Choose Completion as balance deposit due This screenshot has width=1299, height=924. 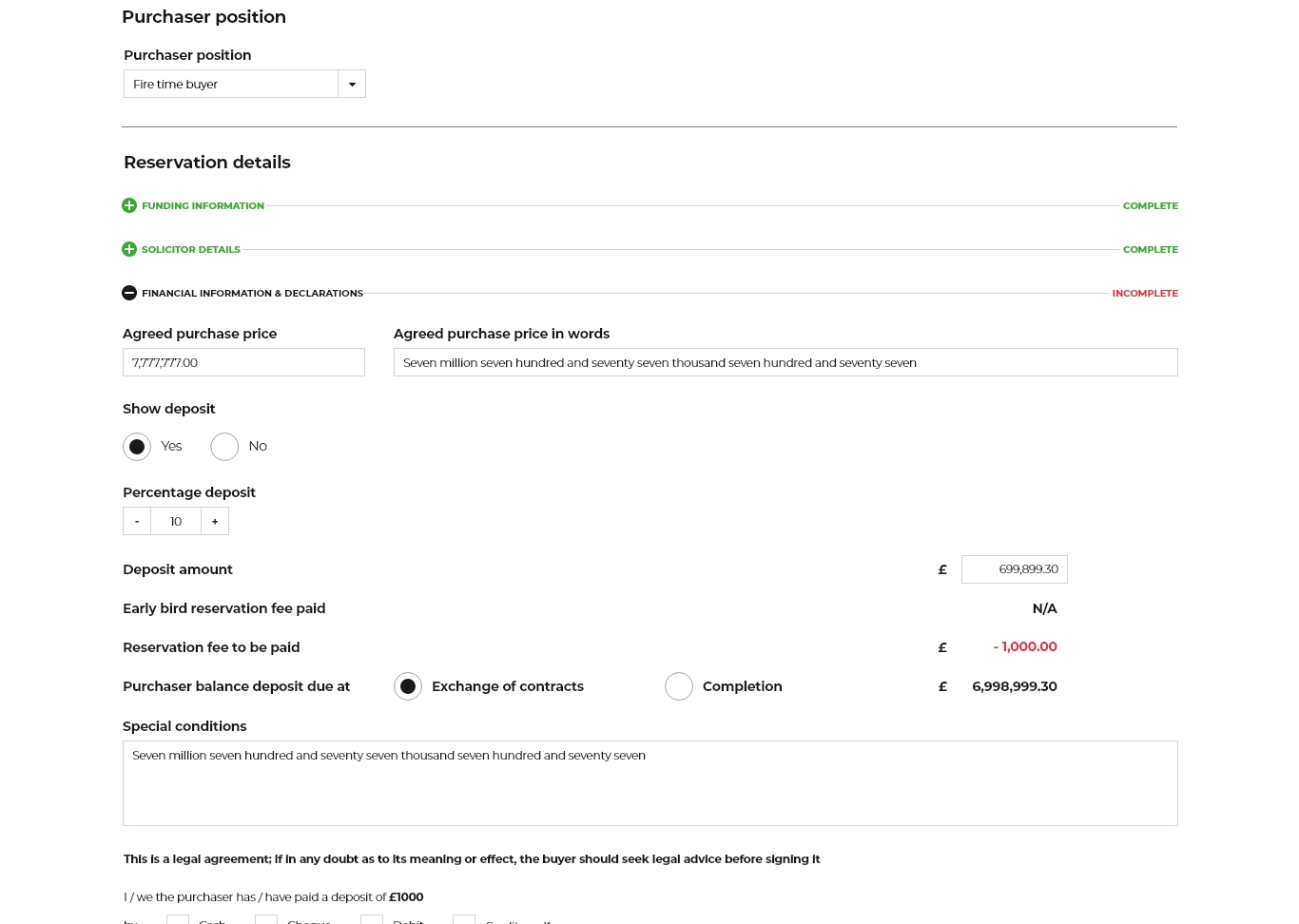point(679,686)
